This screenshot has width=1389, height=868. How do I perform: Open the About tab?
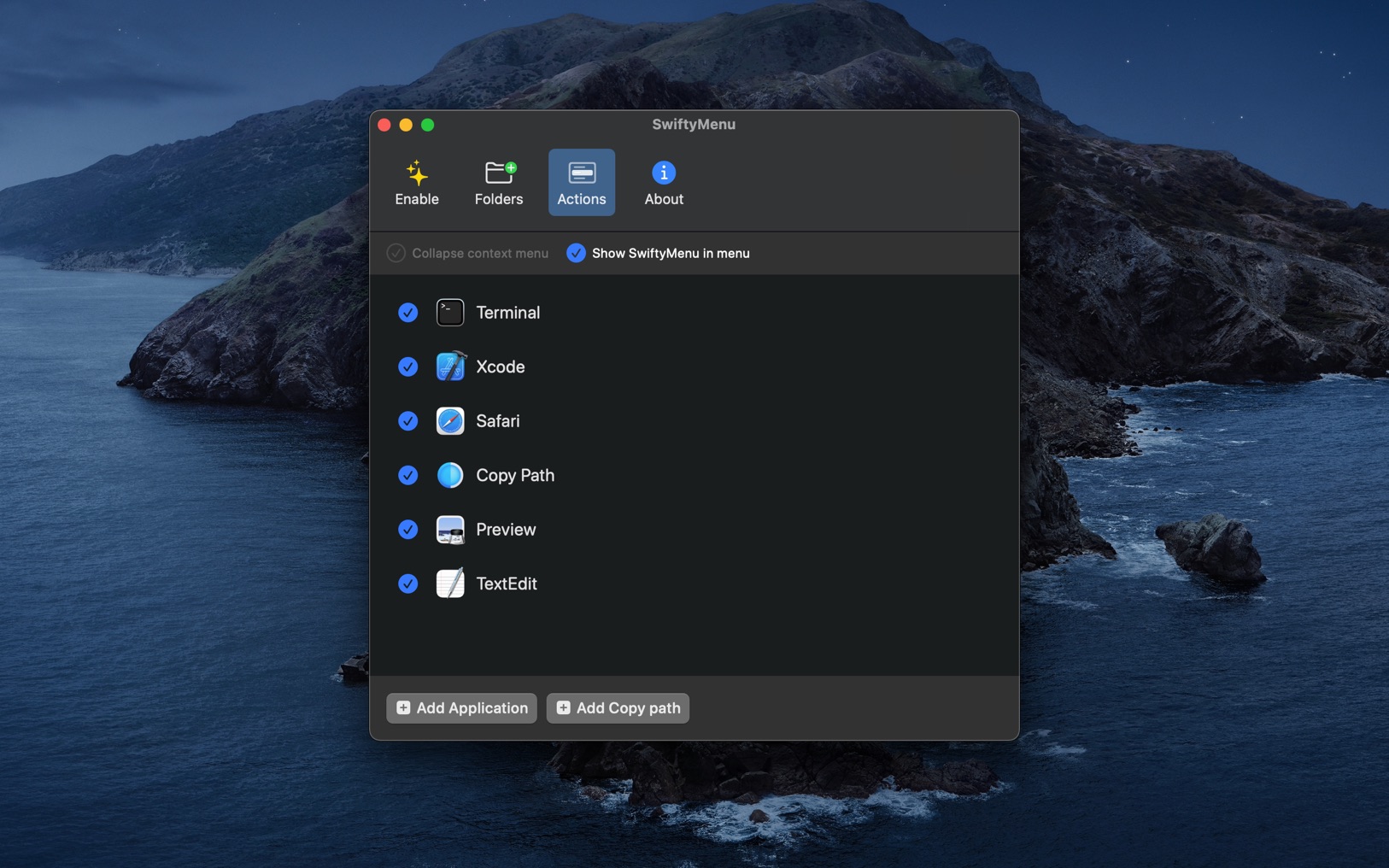(664, 183)
